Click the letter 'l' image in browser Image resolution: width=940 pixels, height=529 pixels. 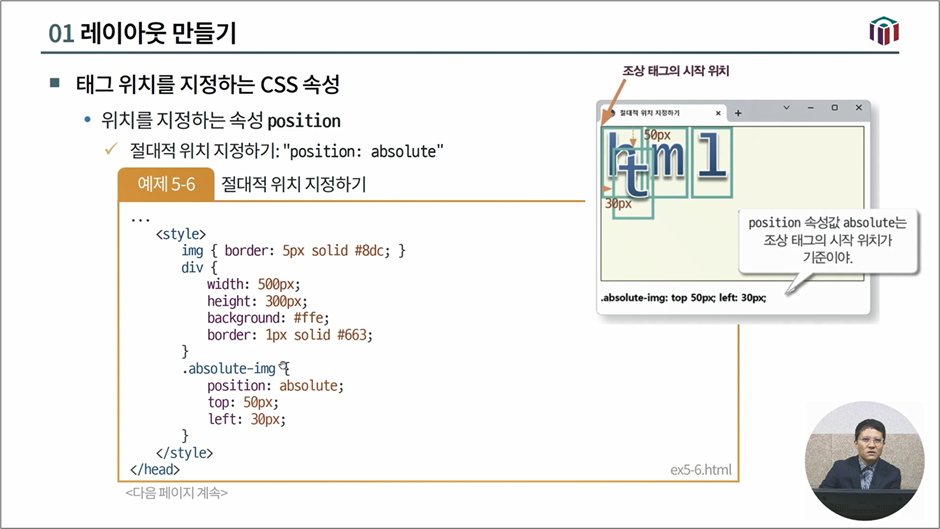point(711,157)
